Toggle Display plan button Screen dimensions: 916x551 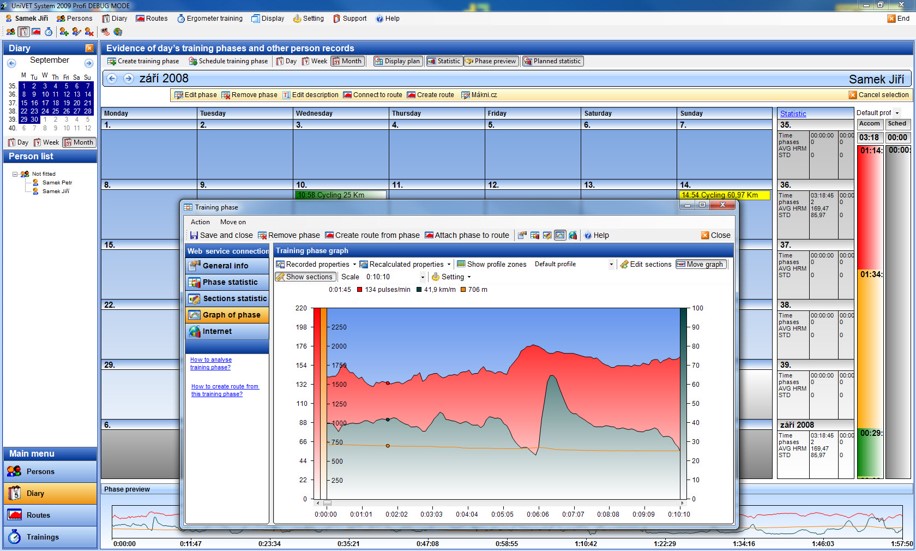pos(398,61)
